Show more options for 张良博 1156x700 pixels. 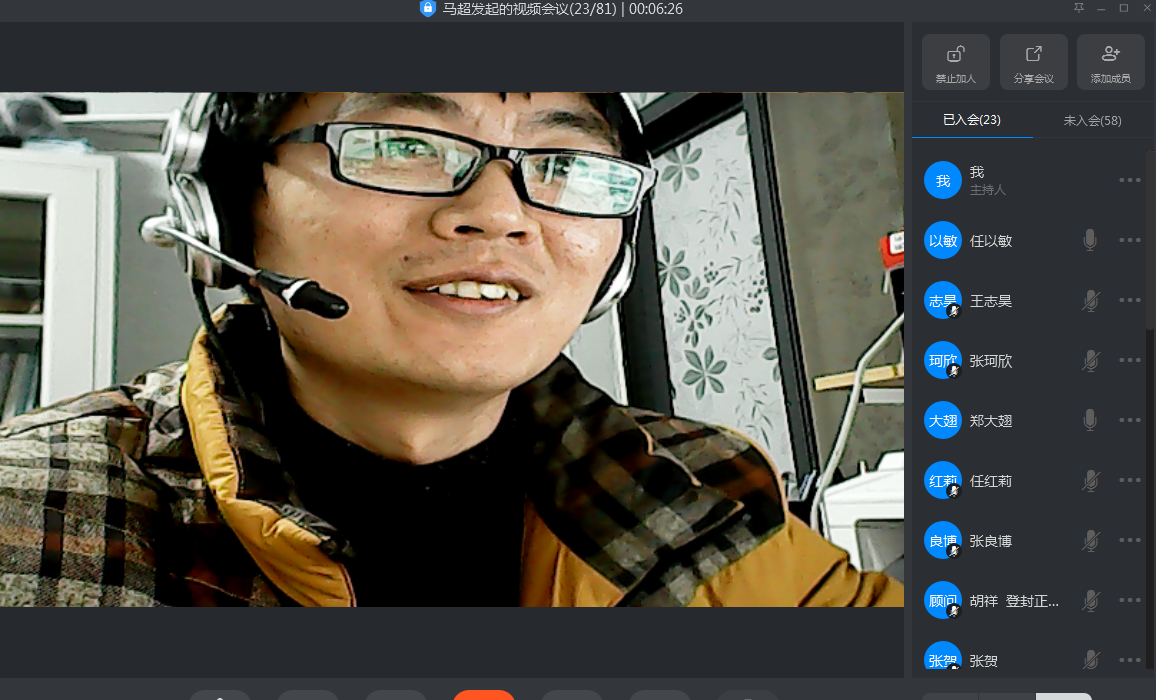[1129, 541]
